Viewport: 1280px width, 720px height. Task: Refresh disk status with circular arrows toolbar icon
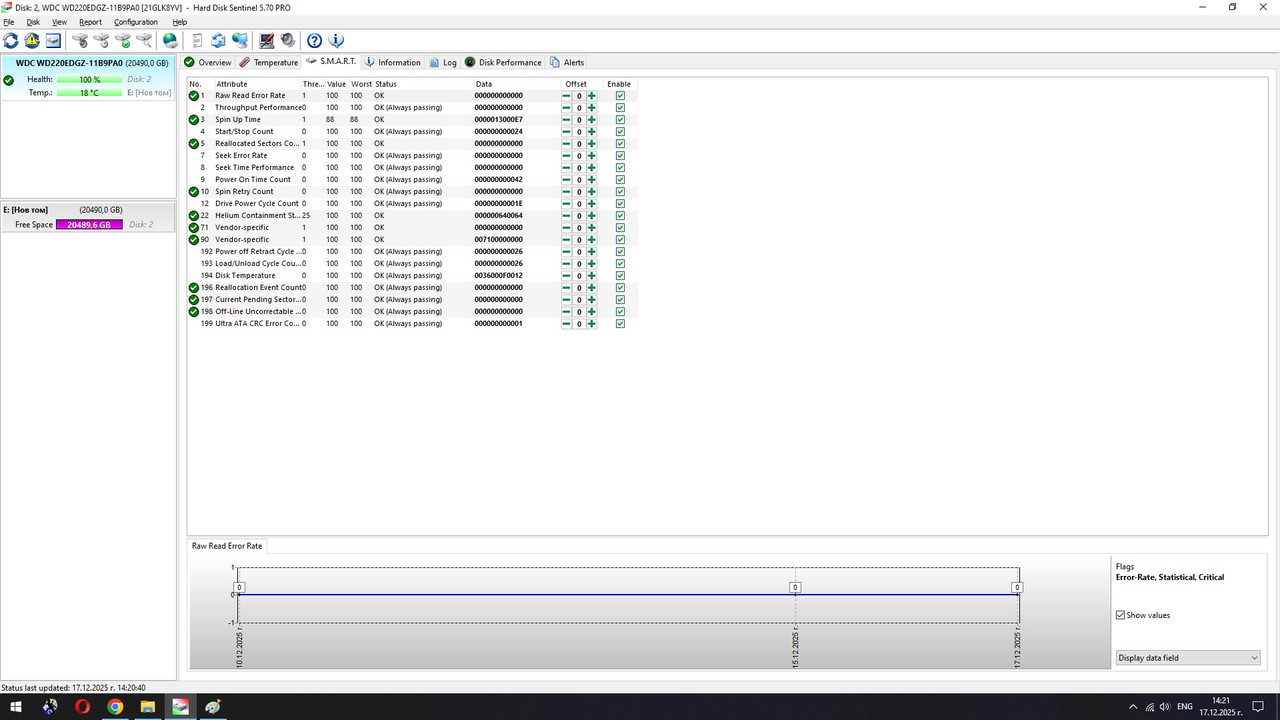11,40
